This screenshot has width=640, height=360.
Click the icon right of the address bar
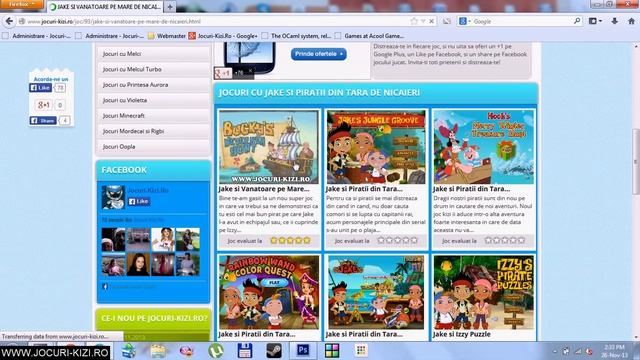(x=447, y=21)
